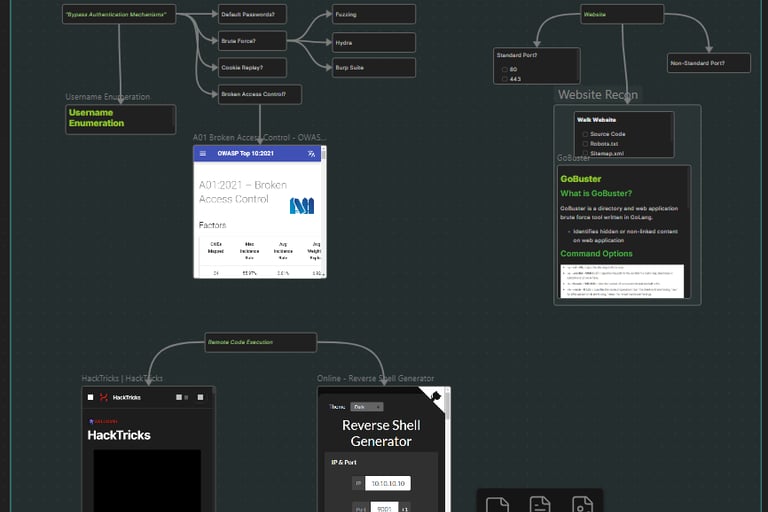
Task: Tick the Sitemap.xml checkbox
Action: point(585,153)
